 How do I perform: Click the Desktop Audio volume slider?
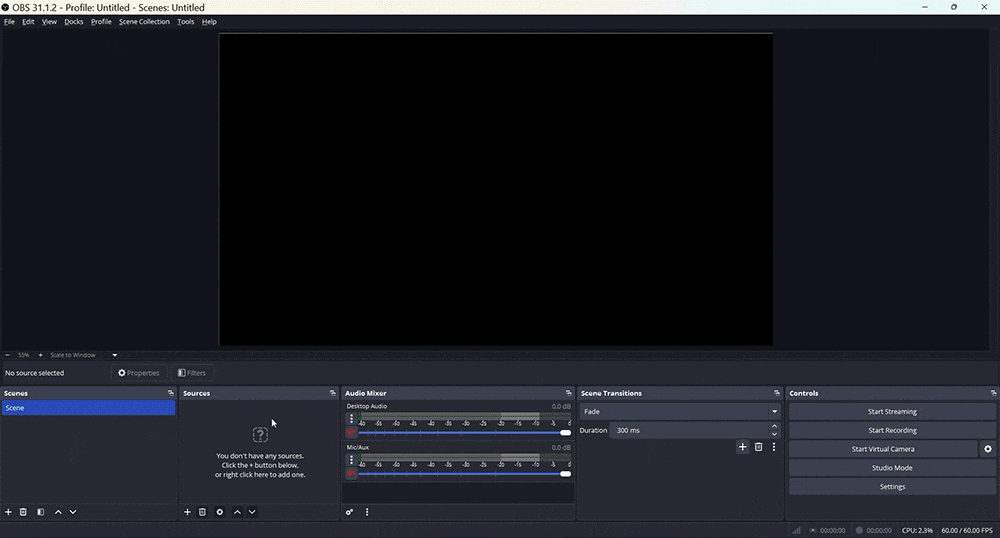pos(460,433)
